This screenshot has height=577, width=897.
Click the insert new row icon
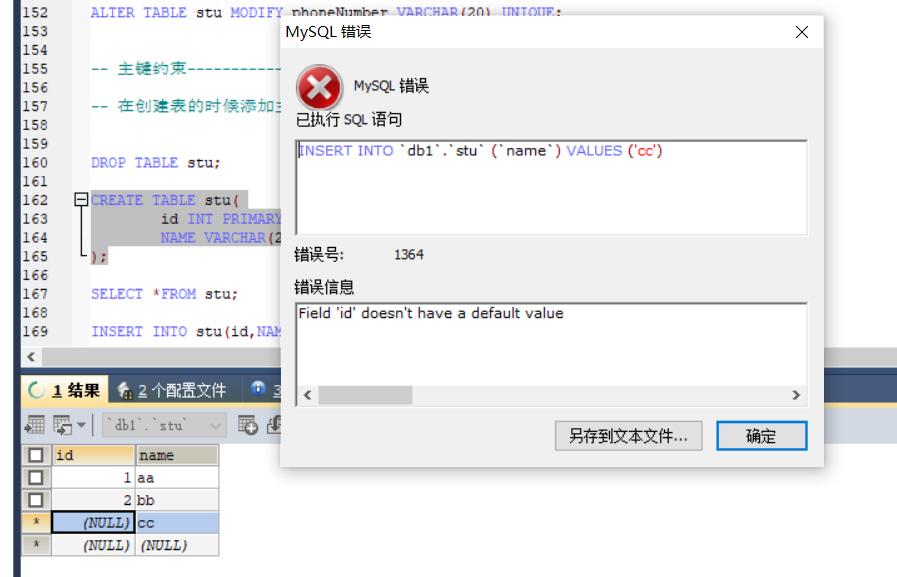tap(248, 425)
